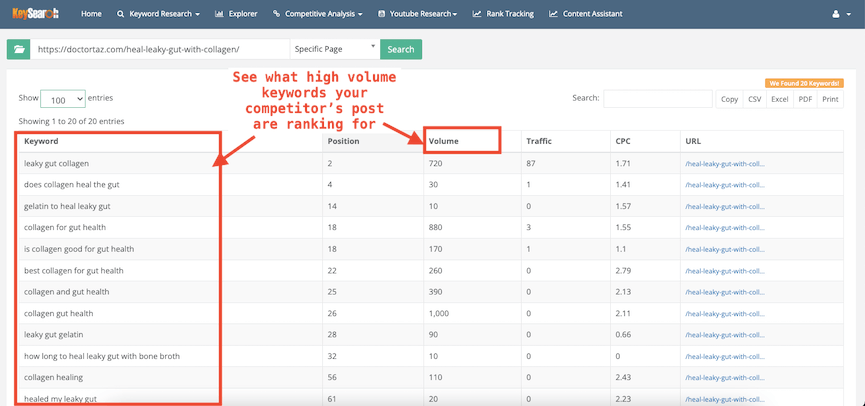Click the We Found 20 Keywords badge
This screenshot has width=865, height=406.
coord(804,83)
